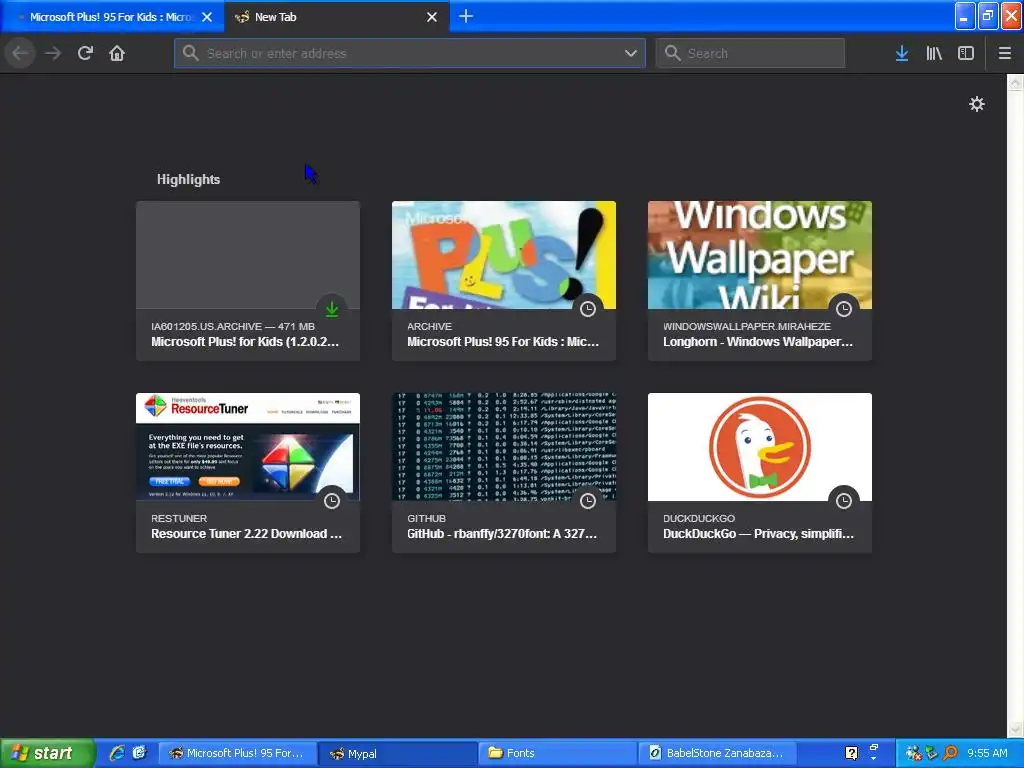The image size is (1024, 768).
Task: Open the Fonts folder taskbar button
Action: click(x=557, y=753)
